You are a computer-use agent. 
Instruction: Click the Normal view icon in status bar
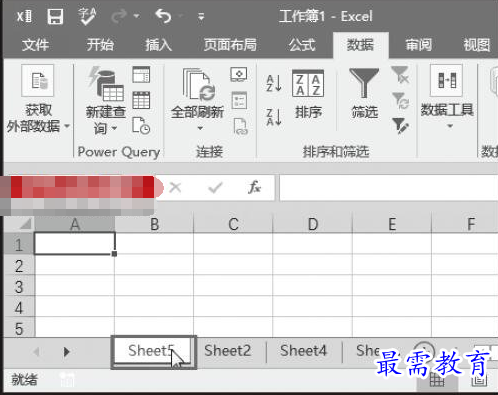point(437,379)
